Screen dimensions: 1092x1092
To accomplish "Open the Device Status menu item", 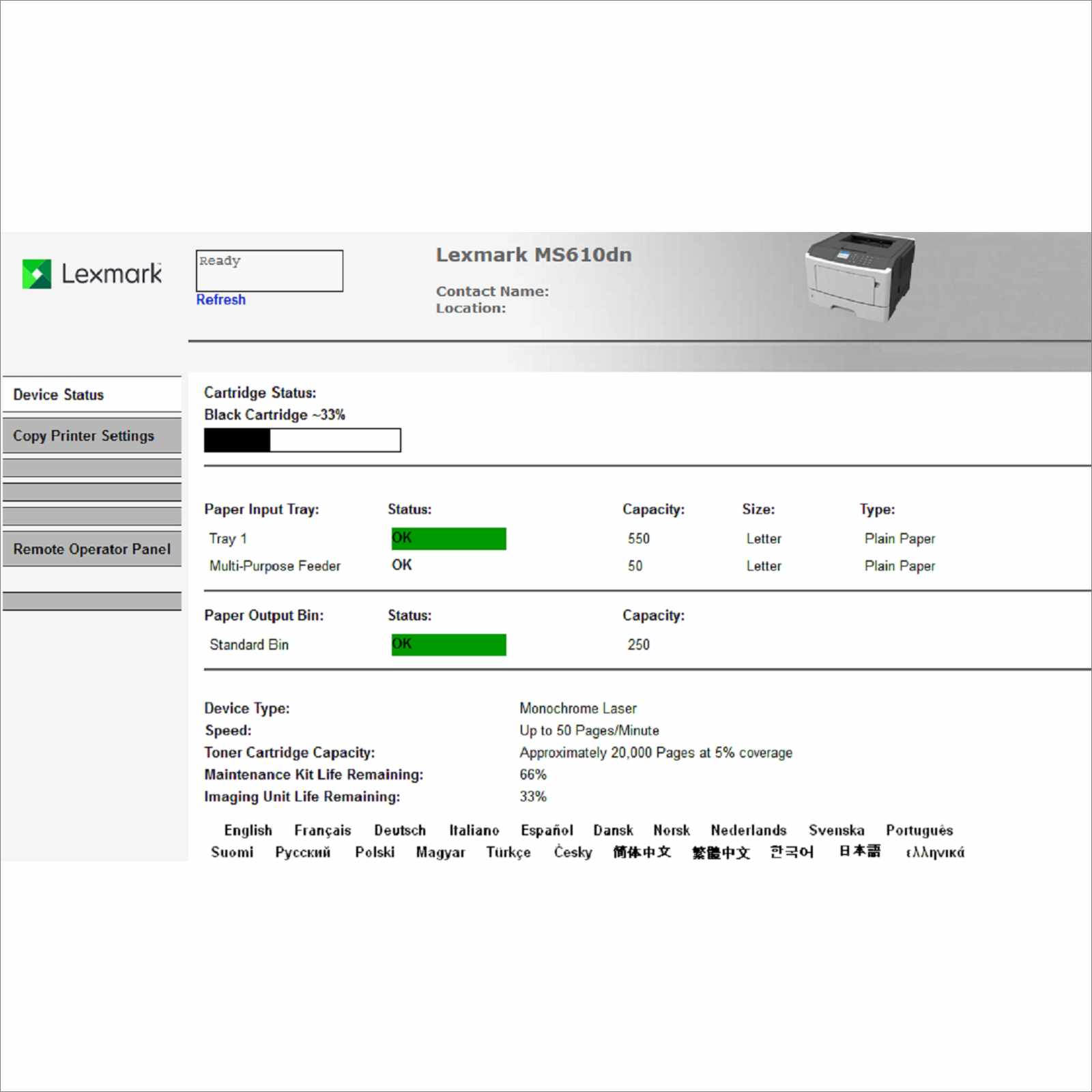I will (92, 394).
